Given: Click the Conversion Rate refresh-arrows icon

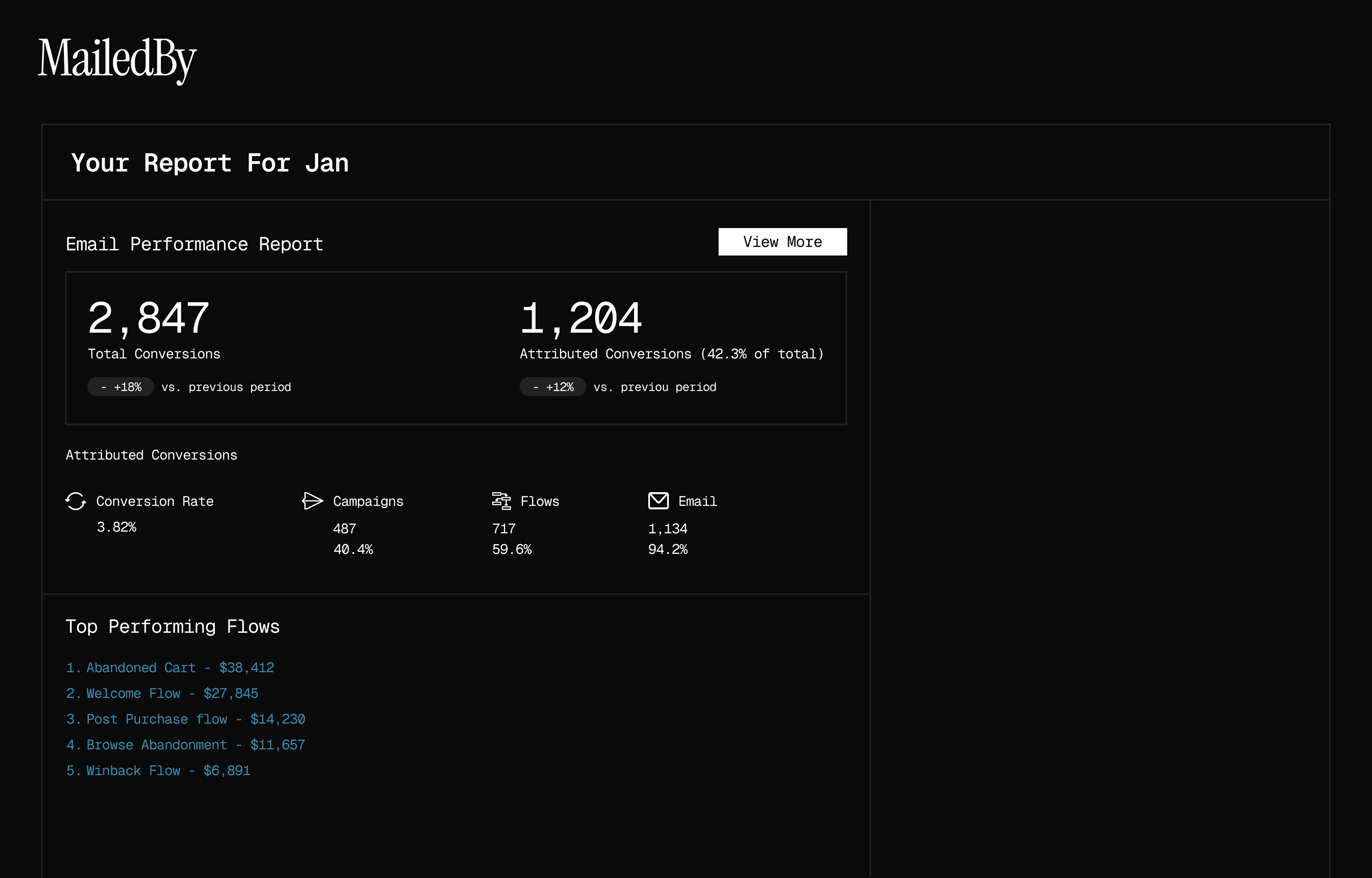Looking at the screenshot, I should [75, 501].
